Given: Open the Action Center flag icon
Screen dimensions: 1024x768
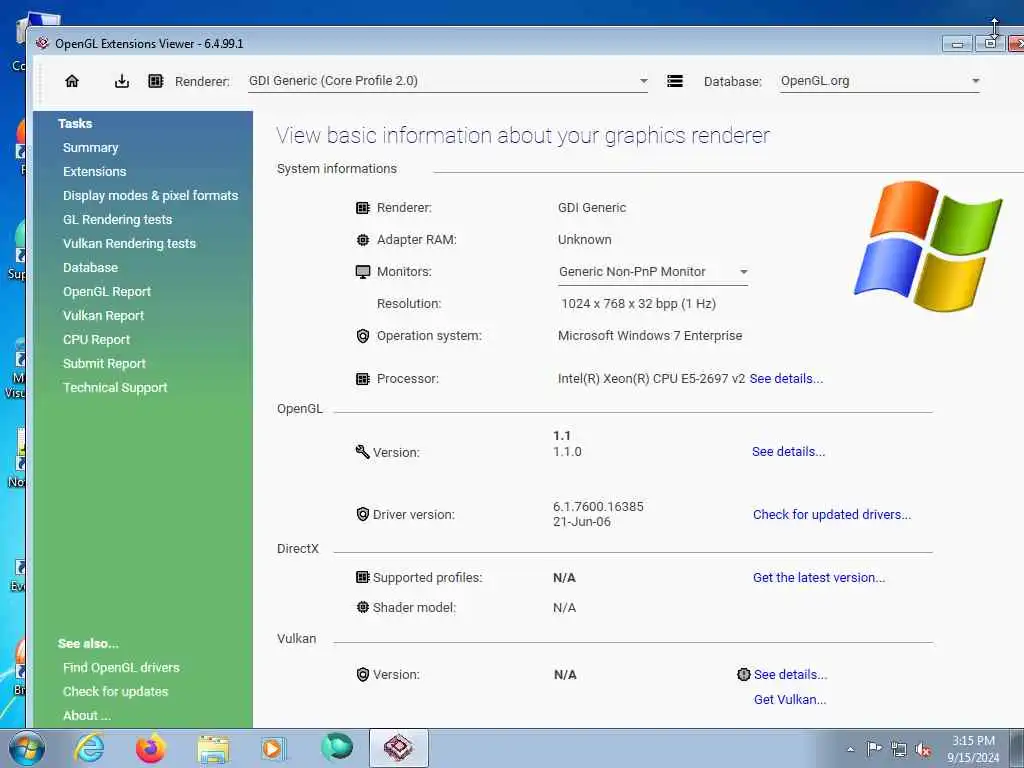Looking at the screenshot, I should (x=874, y=749).
